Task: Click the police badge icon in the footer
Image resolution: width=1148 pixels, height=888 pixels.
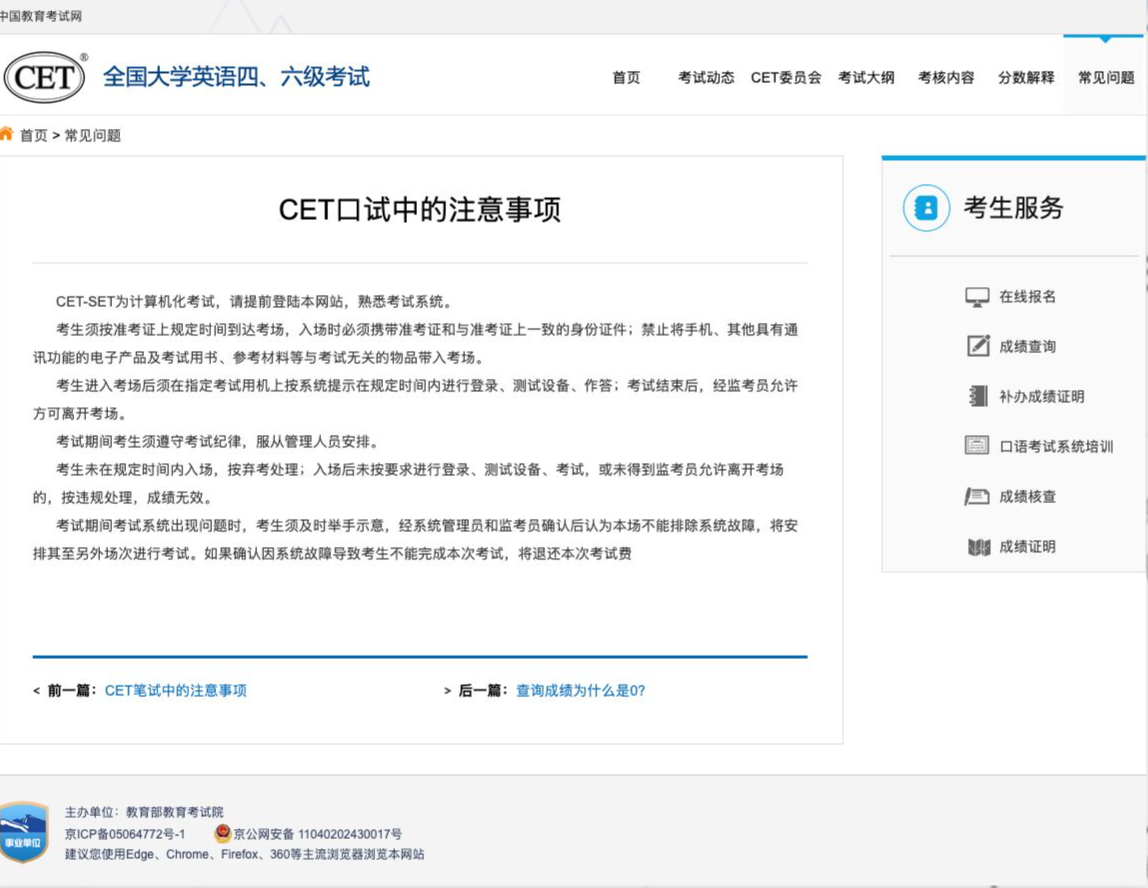Action: pos(223,833)
